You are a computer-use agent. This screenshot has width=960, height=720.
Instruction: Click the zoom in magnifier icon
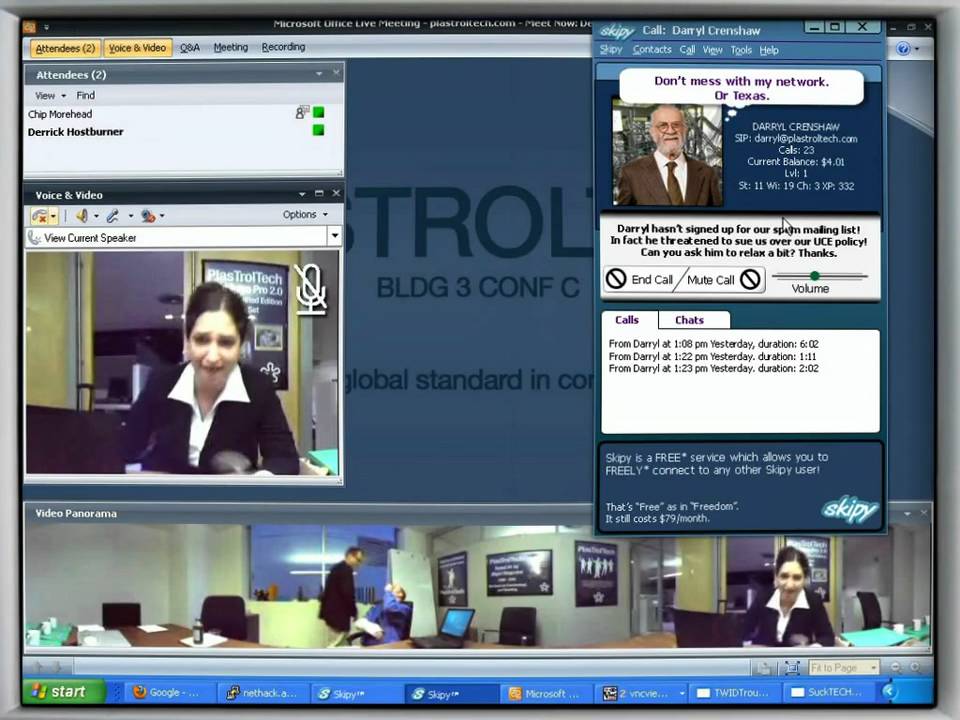[x=915, y=667]
